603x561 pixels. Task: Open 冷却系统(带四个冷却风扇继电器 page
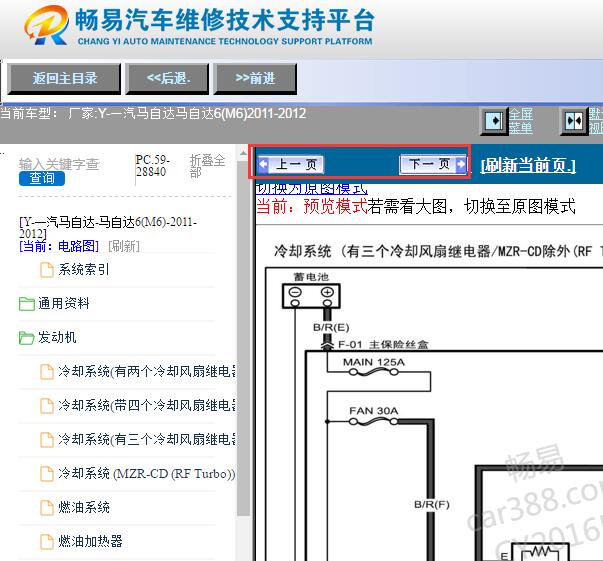(147, 405)
